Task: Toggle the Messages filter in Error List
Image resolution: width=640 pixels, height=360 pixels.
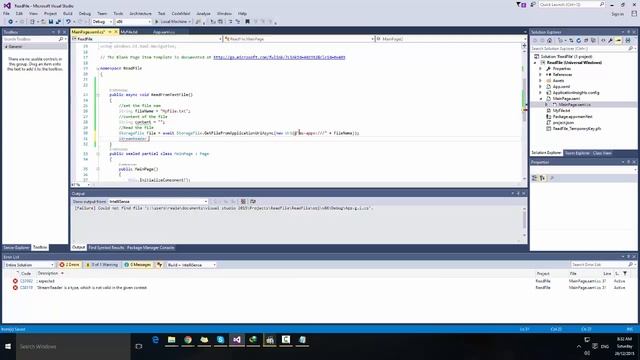Action: pyautogui.click(x=138, y=265)
